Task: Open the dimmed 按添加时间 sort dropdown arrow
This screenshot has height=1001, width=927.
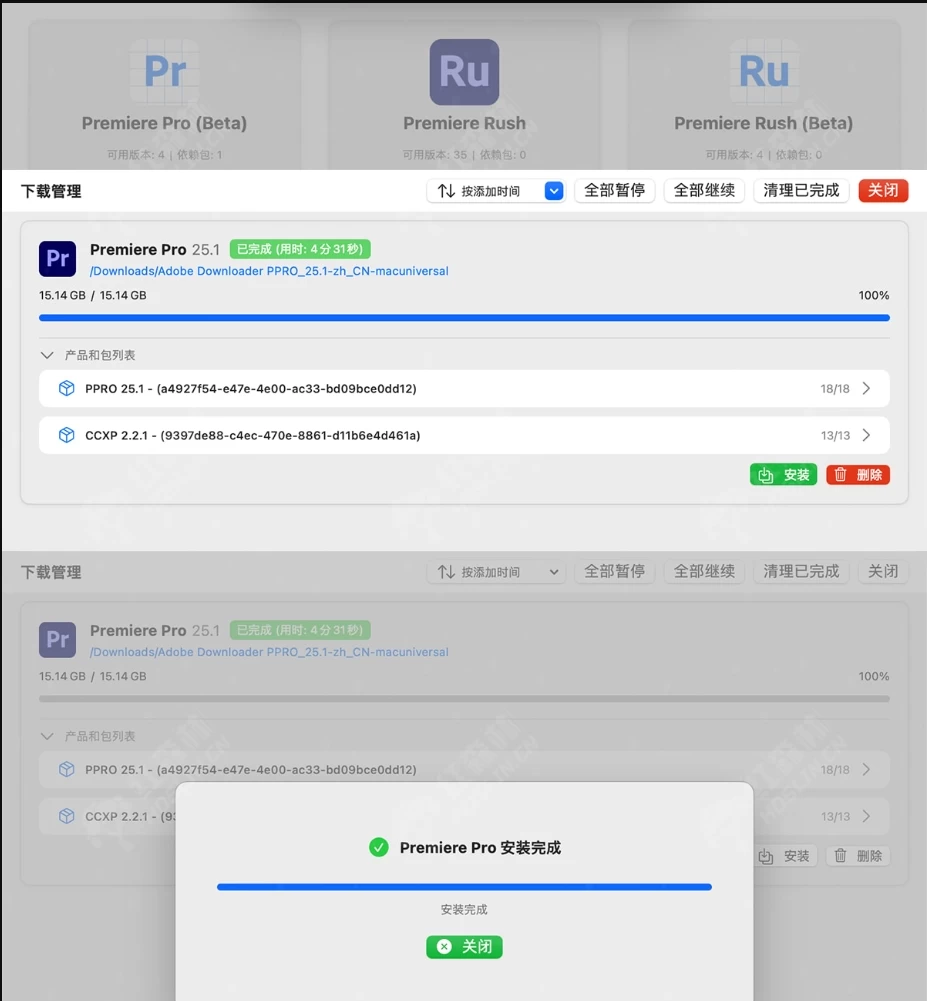Action: coord(554,572)
